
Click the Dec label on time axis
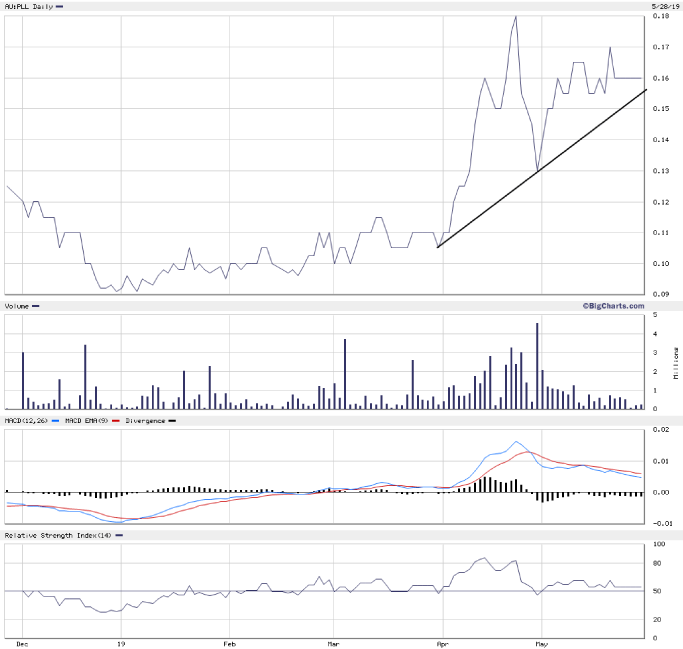click(x=22, y=644)
